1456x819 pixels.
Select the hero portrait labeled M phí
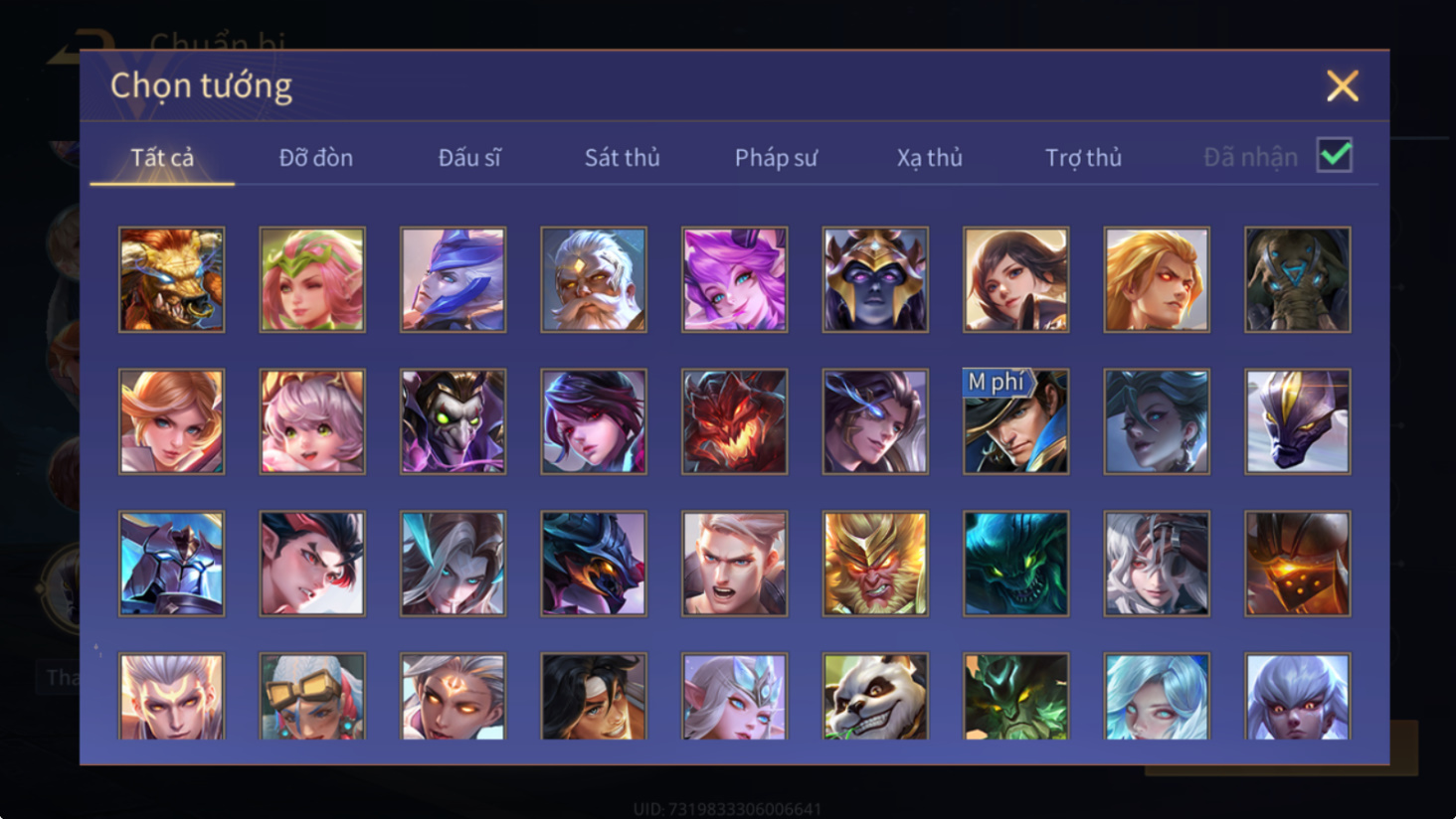pos(1015,421)
